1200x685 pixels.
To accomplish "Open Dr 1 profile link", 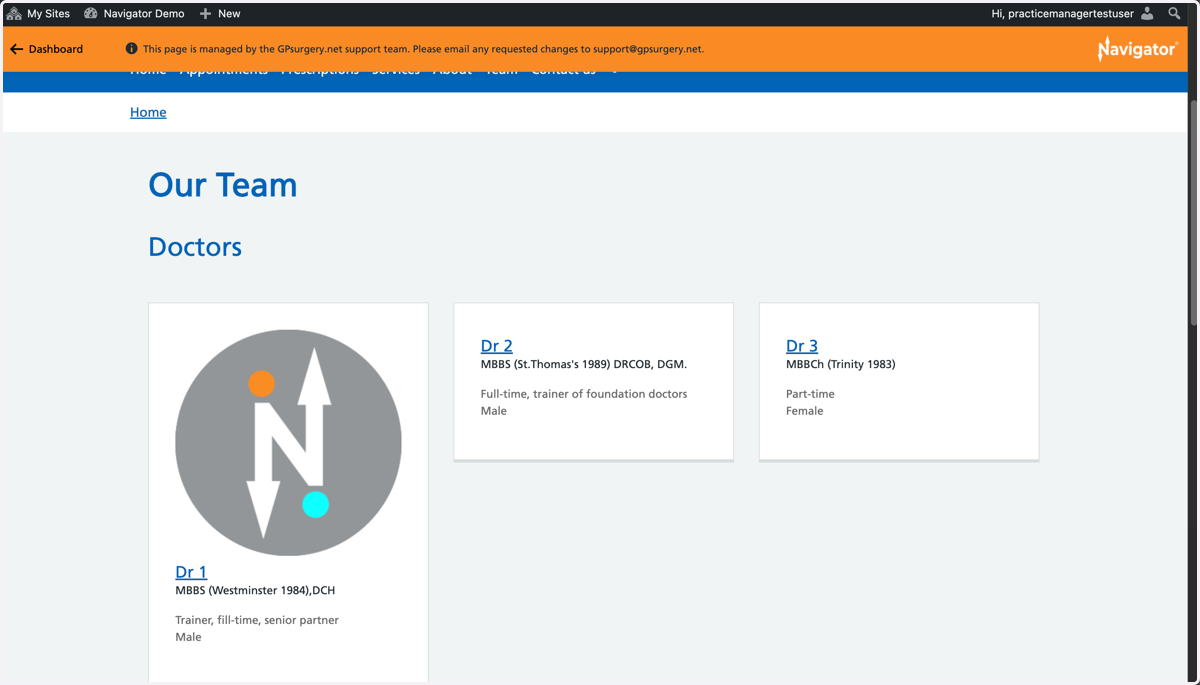I will (x=191, y=572).
